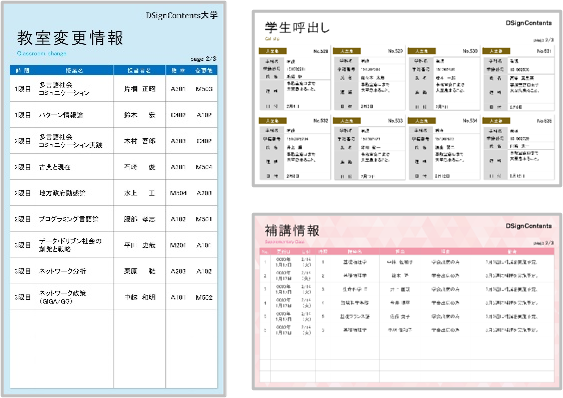Viewport: 563px width, 398px height.
Task: Select the student call card No.534
Action: point(443,148)
